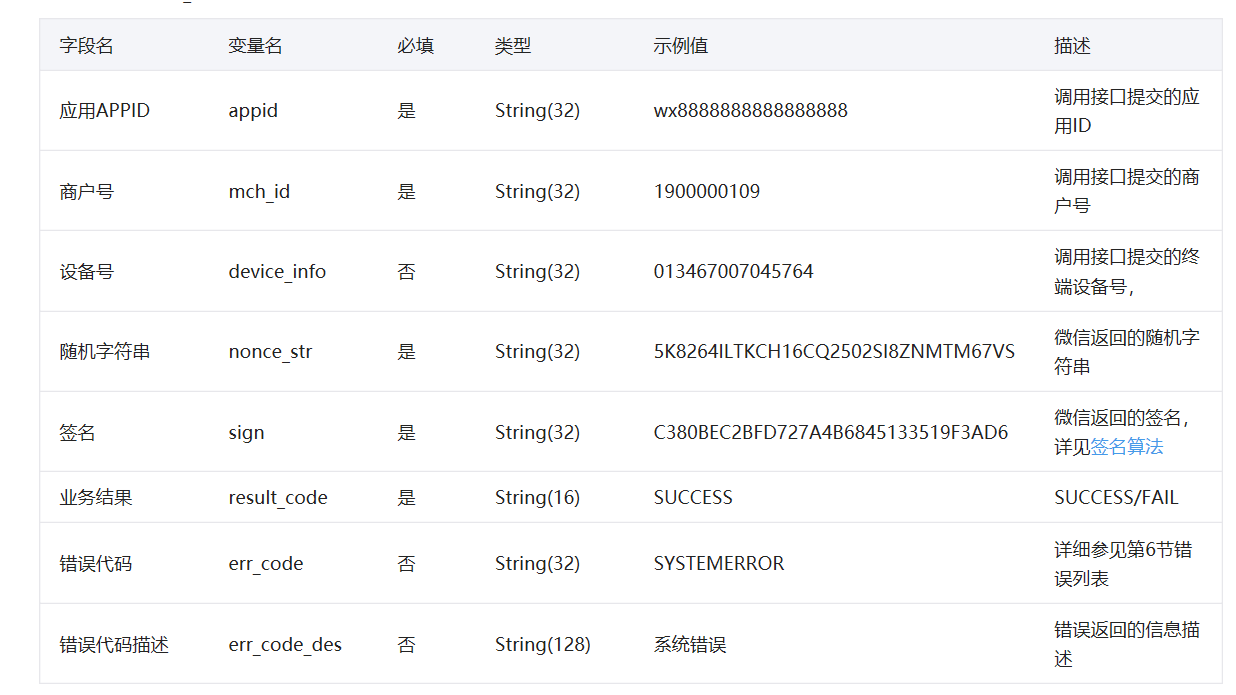Select the appid variable name cell

click(252, 110)
